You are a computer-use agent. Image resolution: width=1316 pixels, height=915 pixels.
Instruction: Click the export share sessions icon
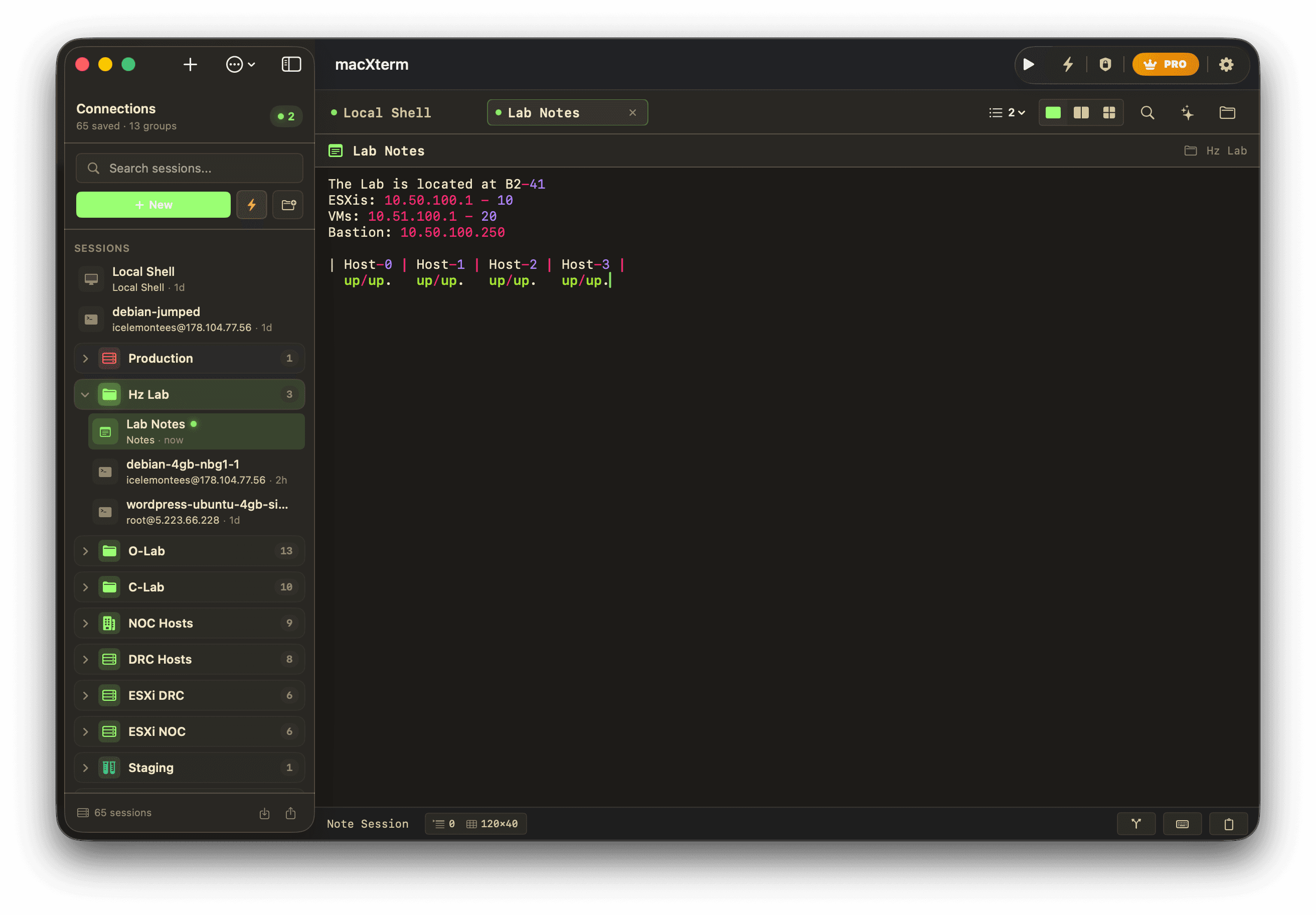pyautogui.click(x=290, y=813)
